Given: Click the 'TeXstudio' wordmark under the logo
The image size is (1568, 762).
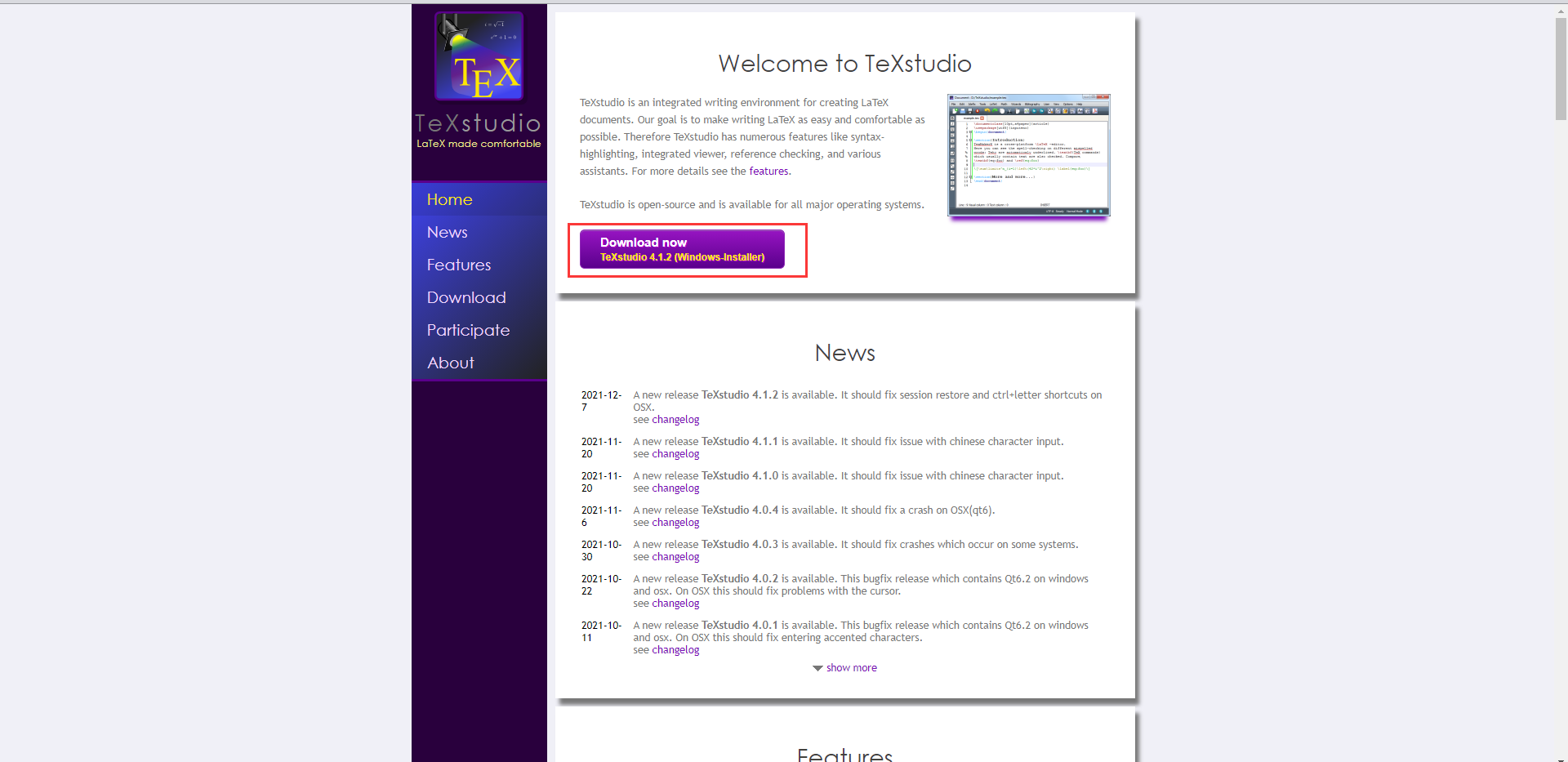Looking at the screenshot, I should pos(478,123).
